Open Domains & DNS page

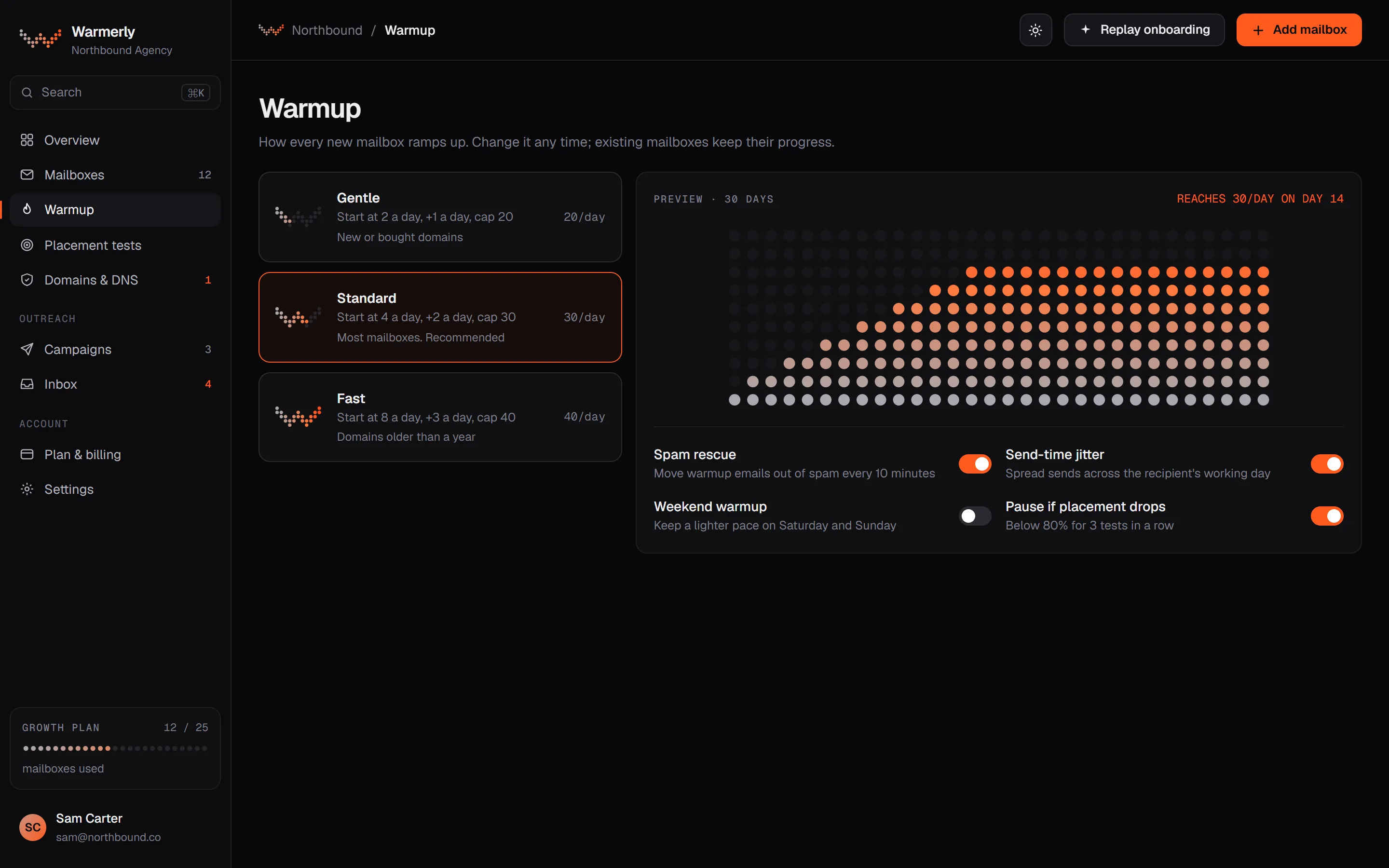pos(115,280)
